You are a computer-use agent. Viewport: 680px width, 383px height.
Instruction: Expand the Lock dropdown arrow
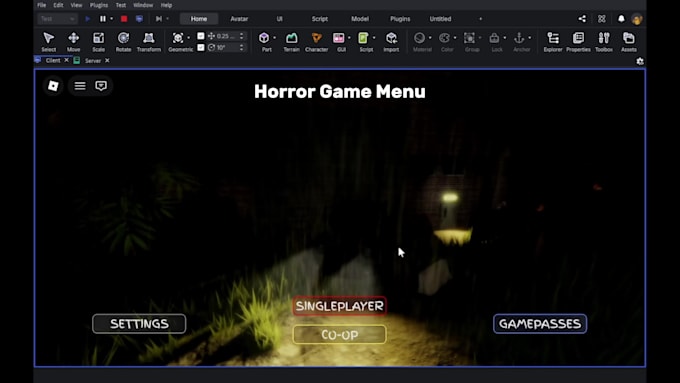pyautogui.click(x=505, y=38)
